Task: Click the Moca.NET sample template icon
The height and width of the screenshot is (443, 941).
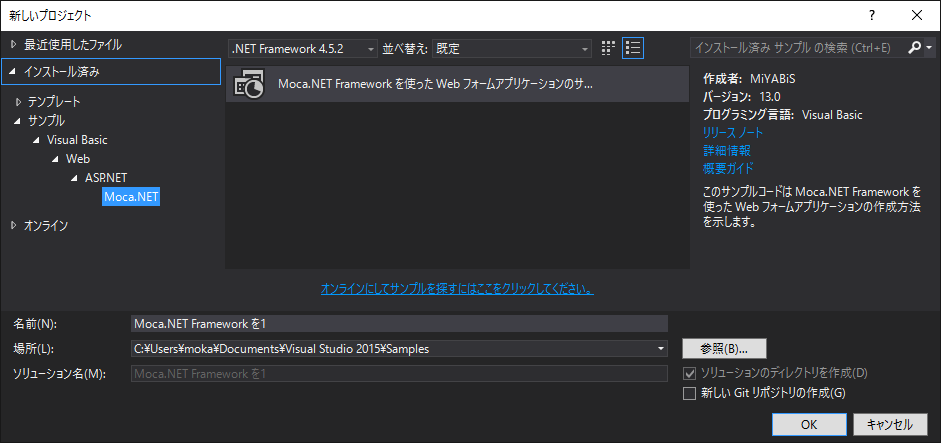Action: (249, 85)
